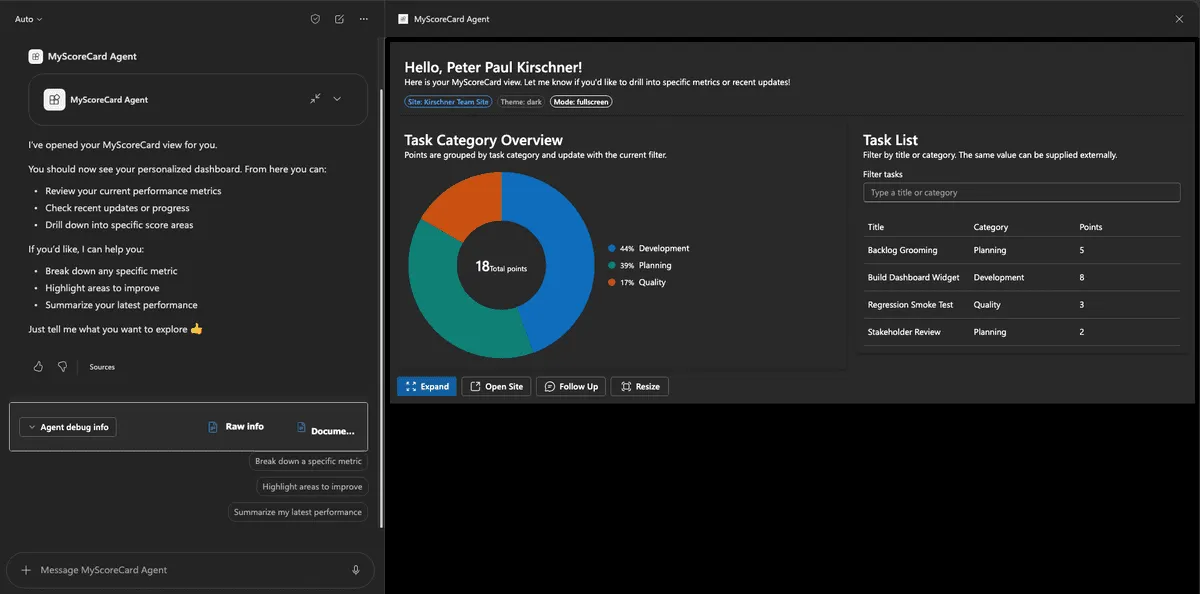Choose suggestion Highlight areas to improve

(312, 487)
